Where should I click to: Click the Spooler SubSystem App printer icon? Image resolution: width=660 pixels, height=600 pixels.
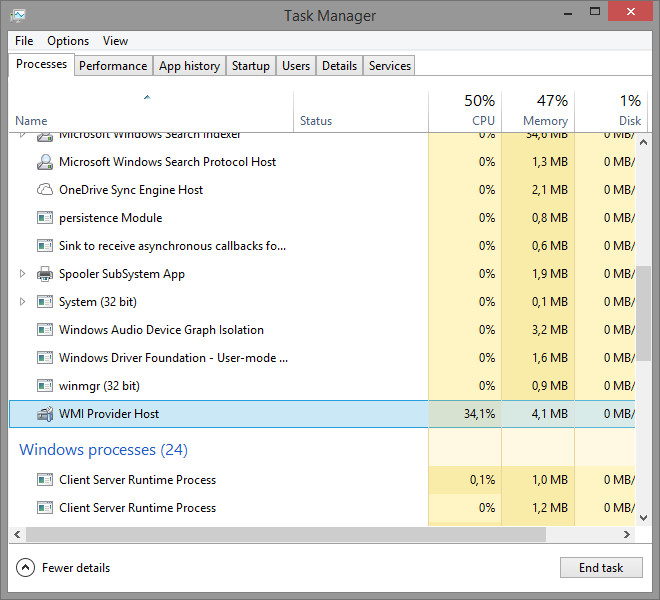45,274
